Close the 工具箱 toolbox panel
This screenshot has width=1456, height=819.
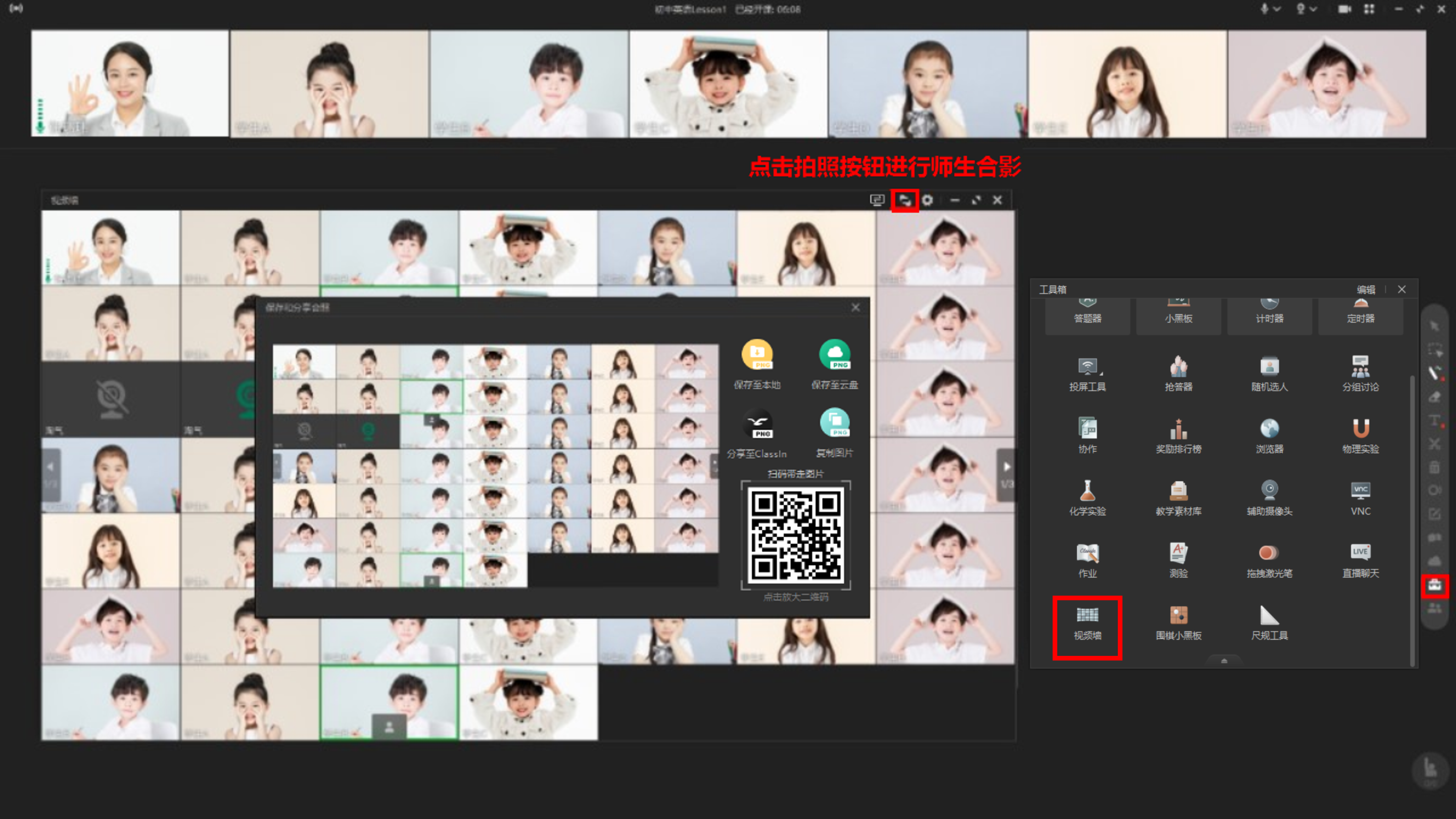1401,290
